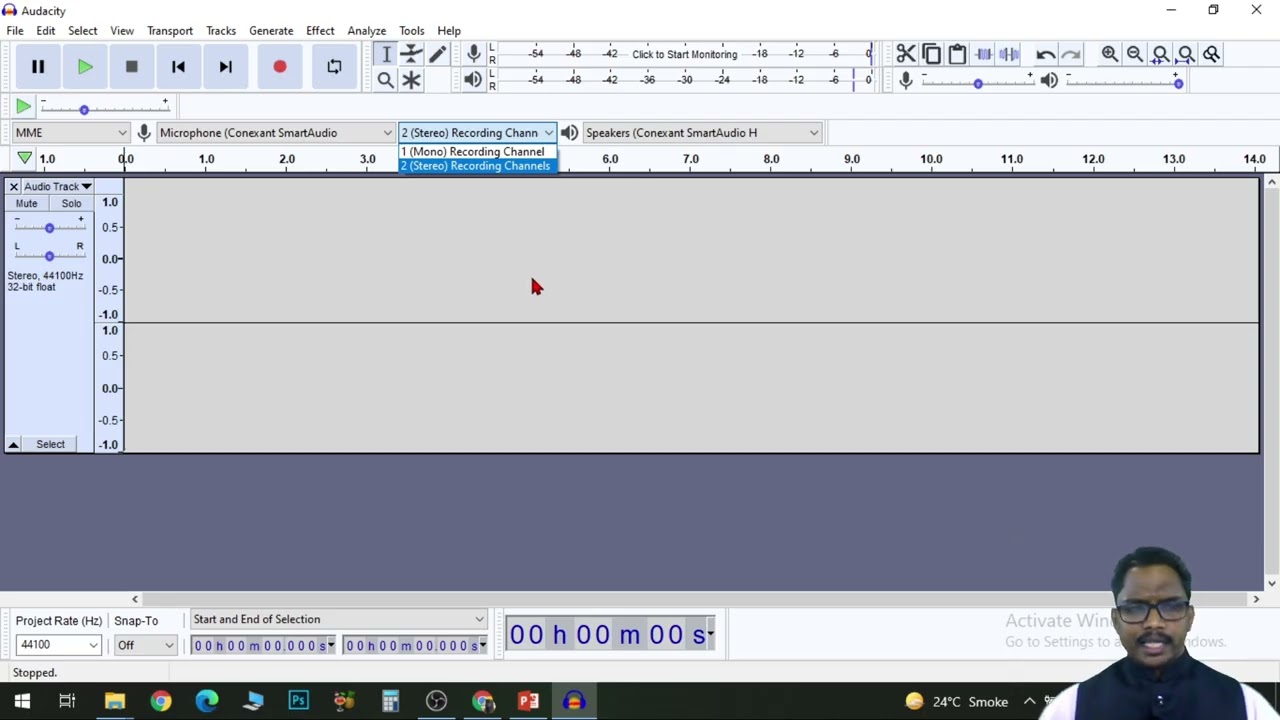Skip to the end of the project
Viewport: 1280px width, 720px height.
tap(225, 67)
